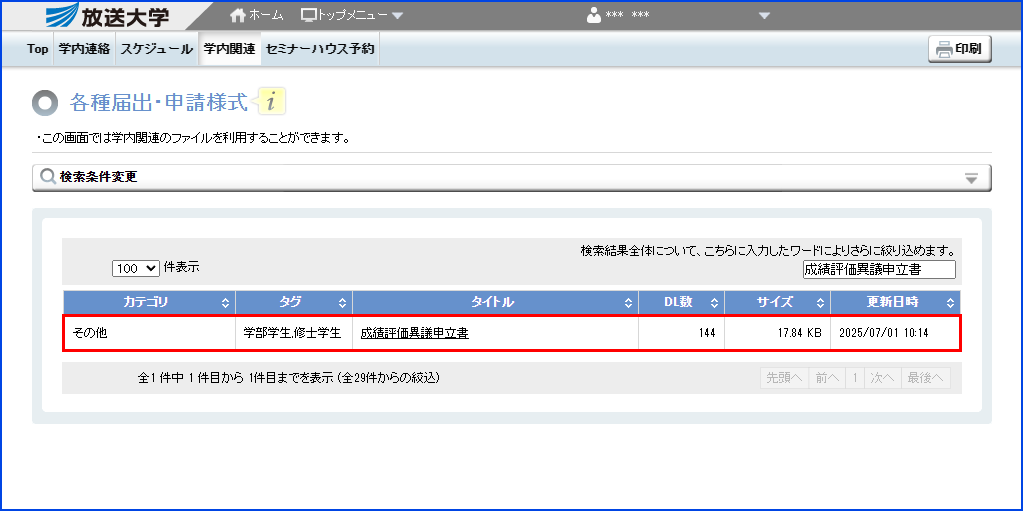Sort by the サイズ column header
This screenshot has height=511, width=1023.
tap(777, 302)
